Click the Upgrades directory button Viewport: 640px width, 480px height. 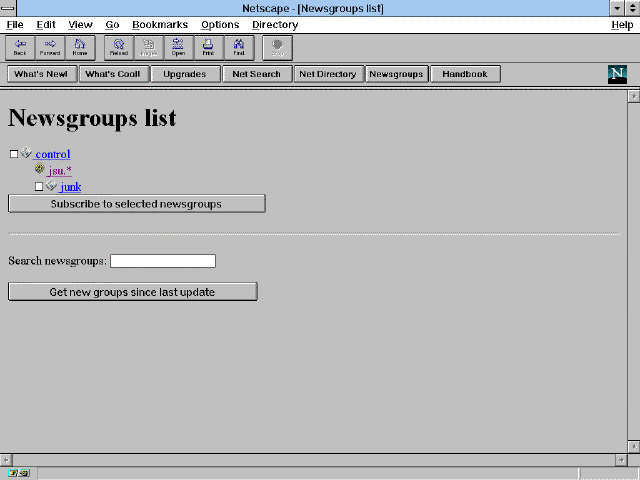(x=185, y=74)
